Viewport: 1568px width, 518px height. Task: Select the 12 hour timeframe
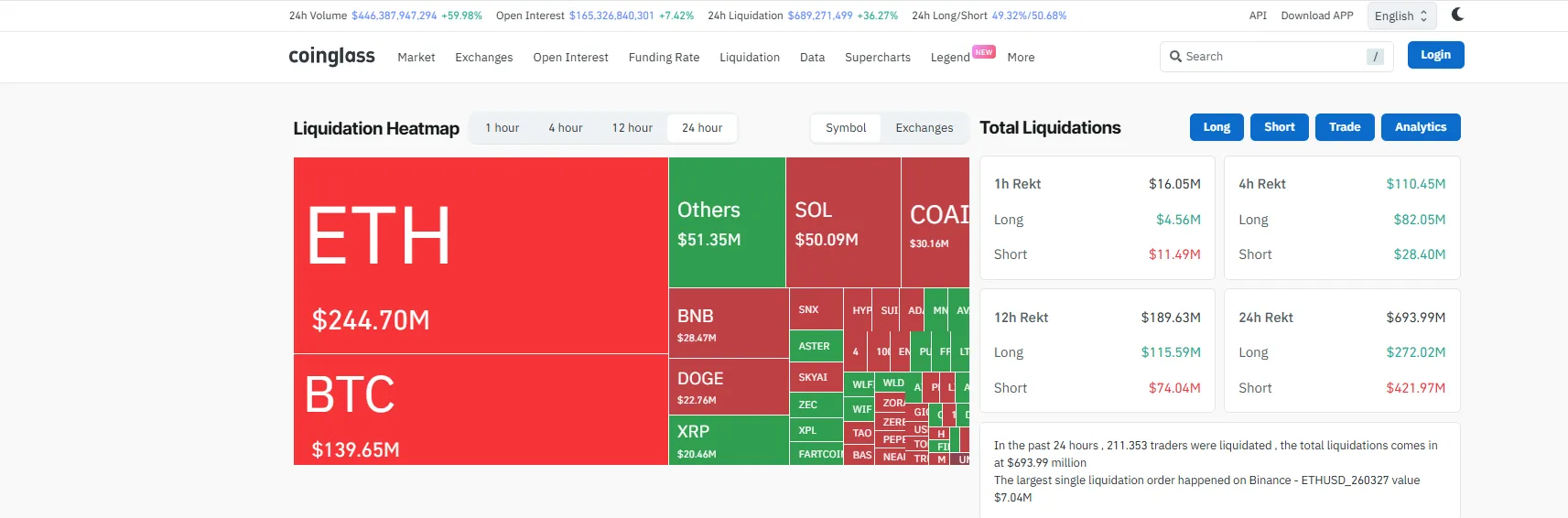632,128
